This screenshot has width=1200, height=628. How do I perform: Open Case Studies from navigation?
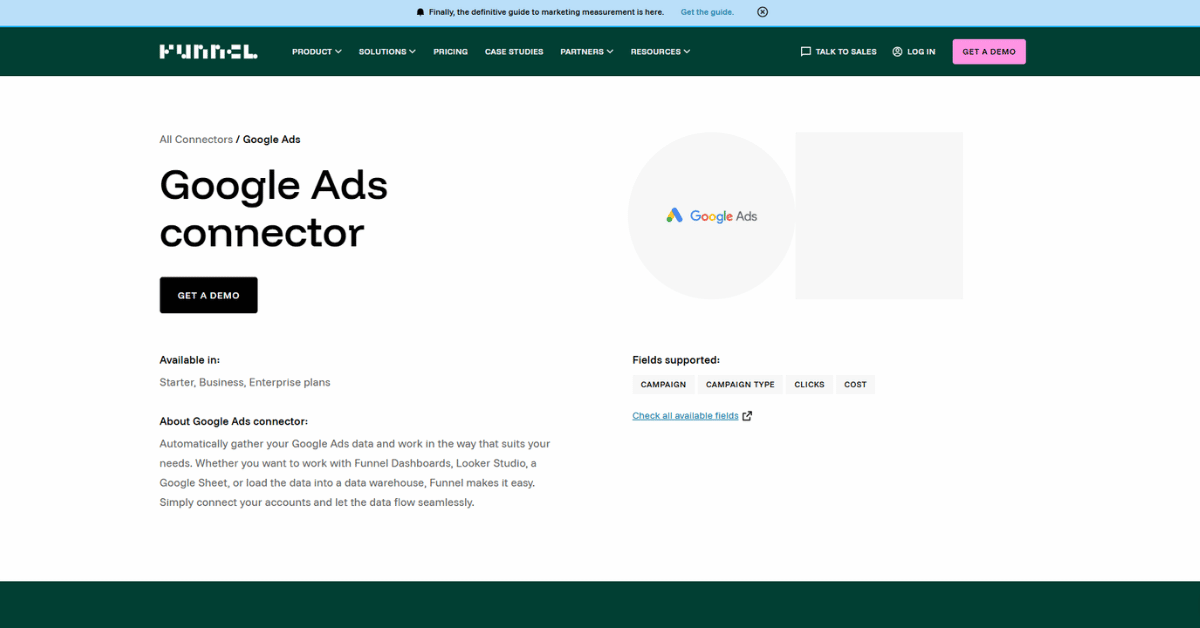(x=514, y=51)
